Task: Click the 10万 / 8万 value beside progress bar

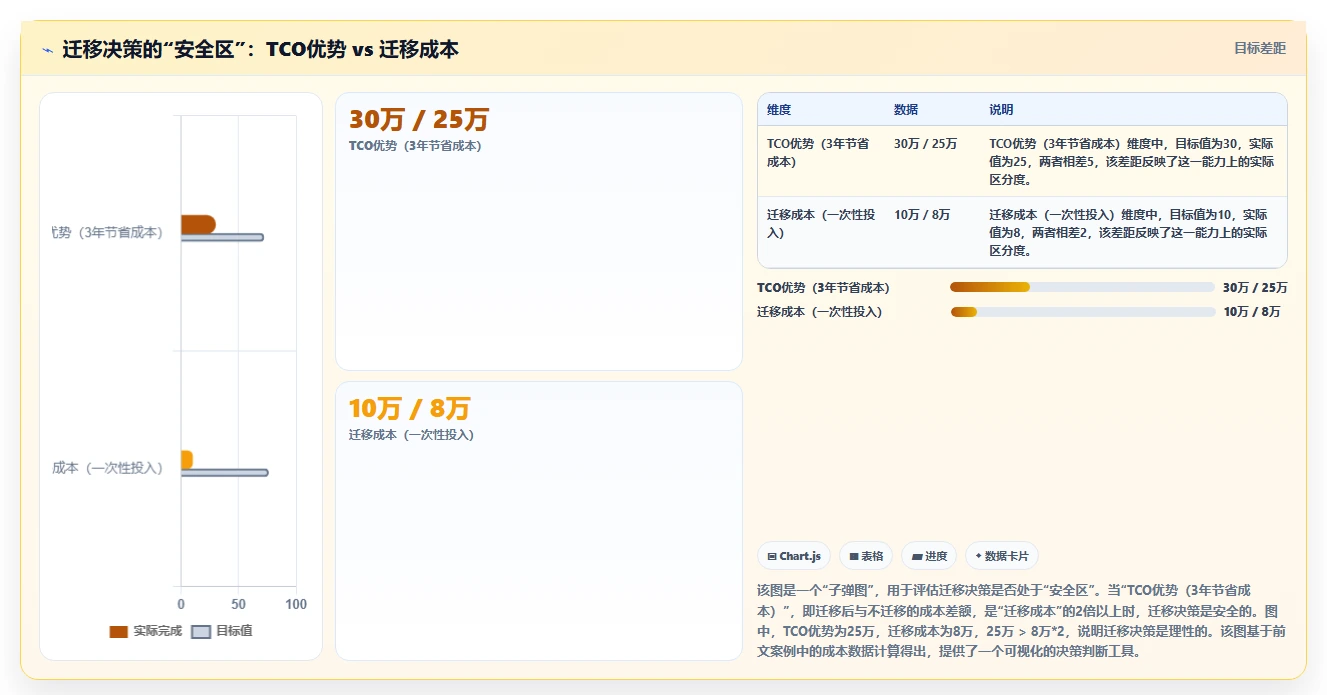Action: click(x=1252, y=312)
